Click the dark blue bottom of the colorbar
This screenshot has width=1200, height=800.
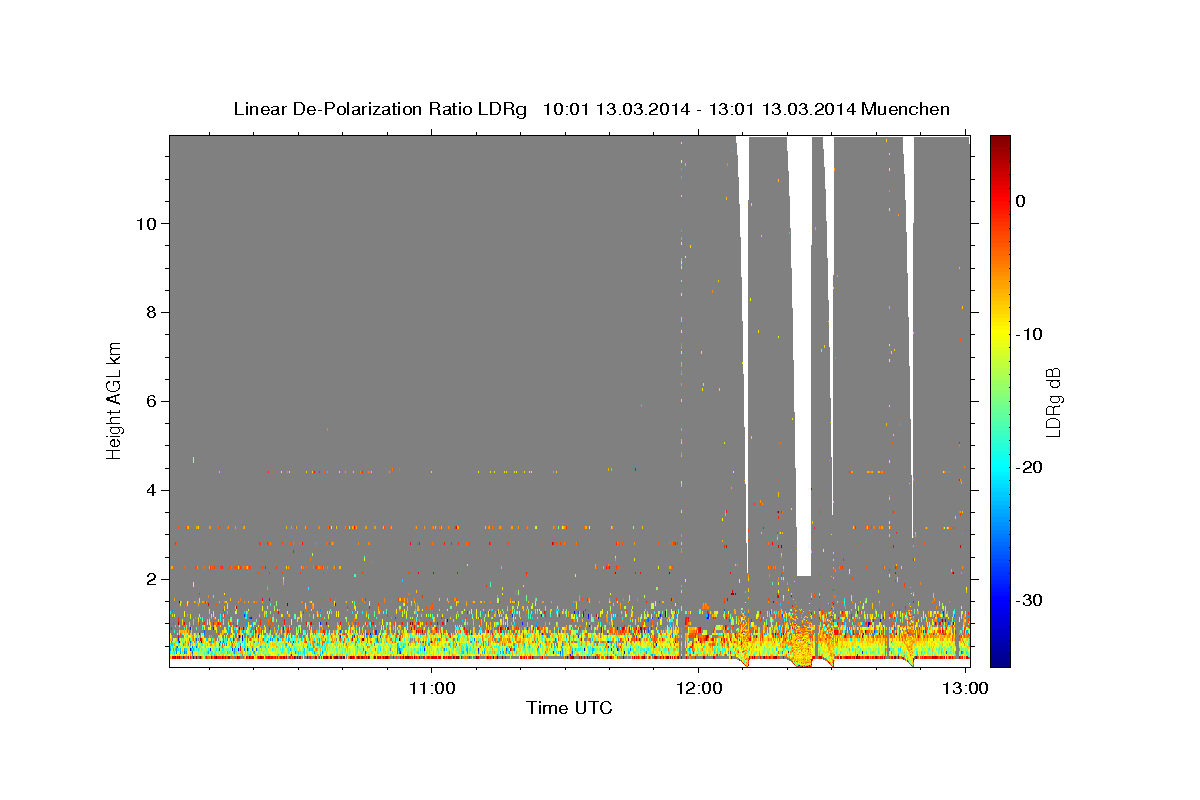(x=1000, y=658)
